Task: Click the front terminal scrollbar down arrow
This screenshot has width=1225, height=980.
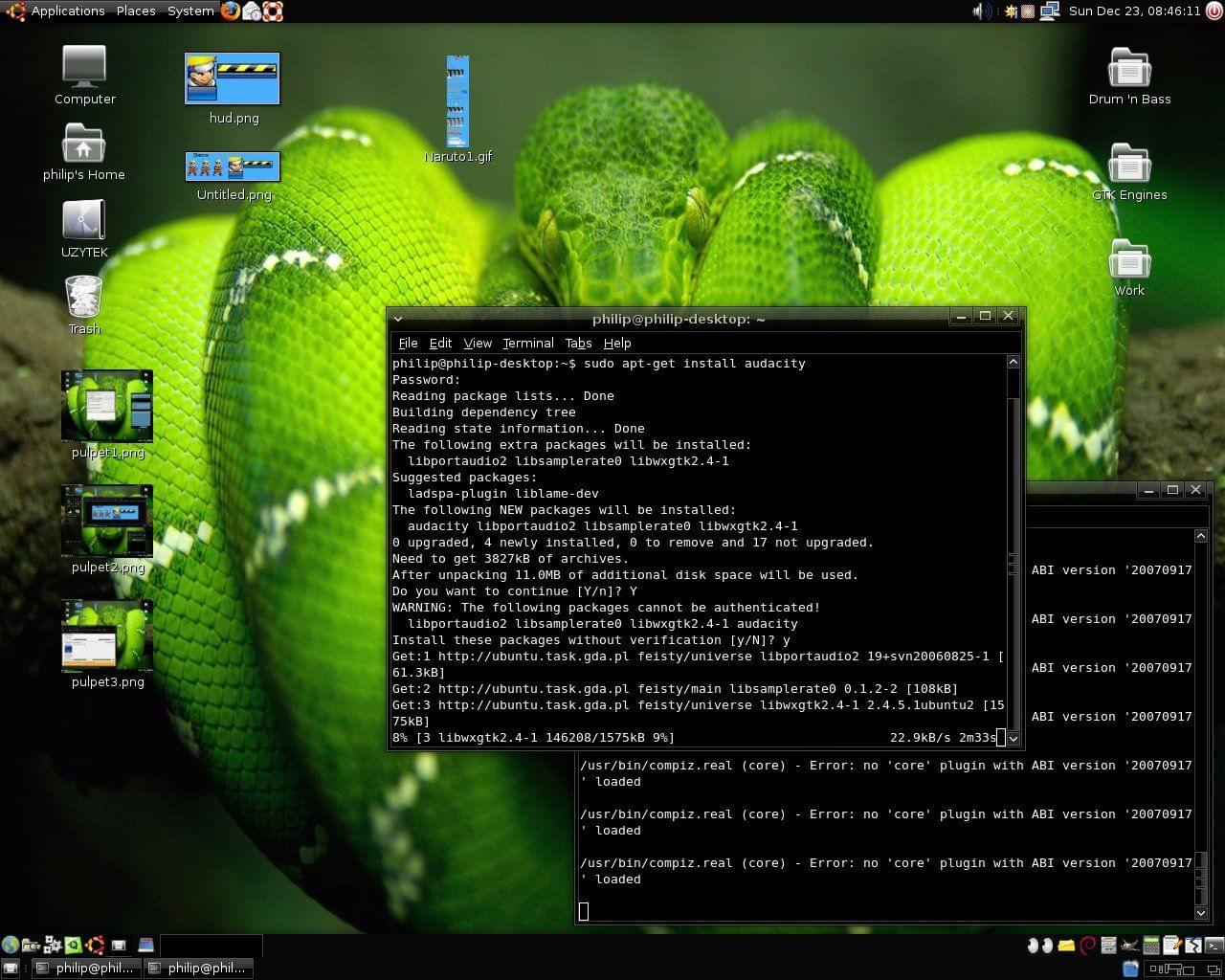Action: coord(1013,739)
